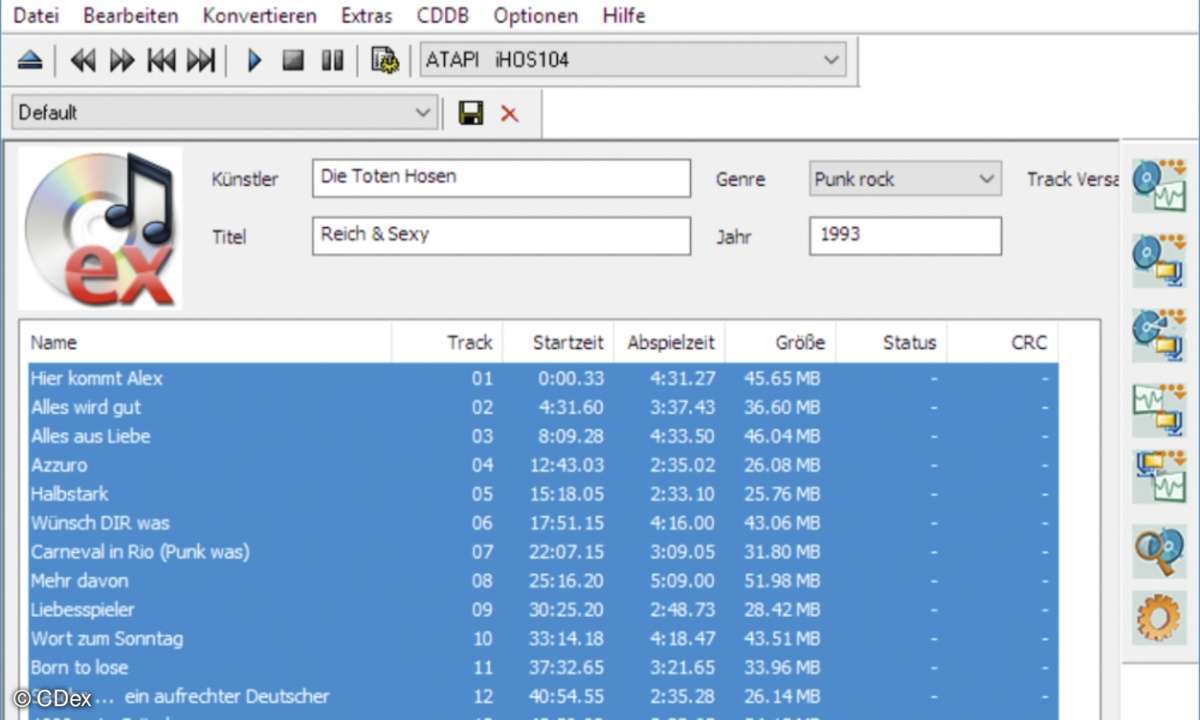Fast forward using the skip forward button

pyautogui.click(x=122, y=61)
